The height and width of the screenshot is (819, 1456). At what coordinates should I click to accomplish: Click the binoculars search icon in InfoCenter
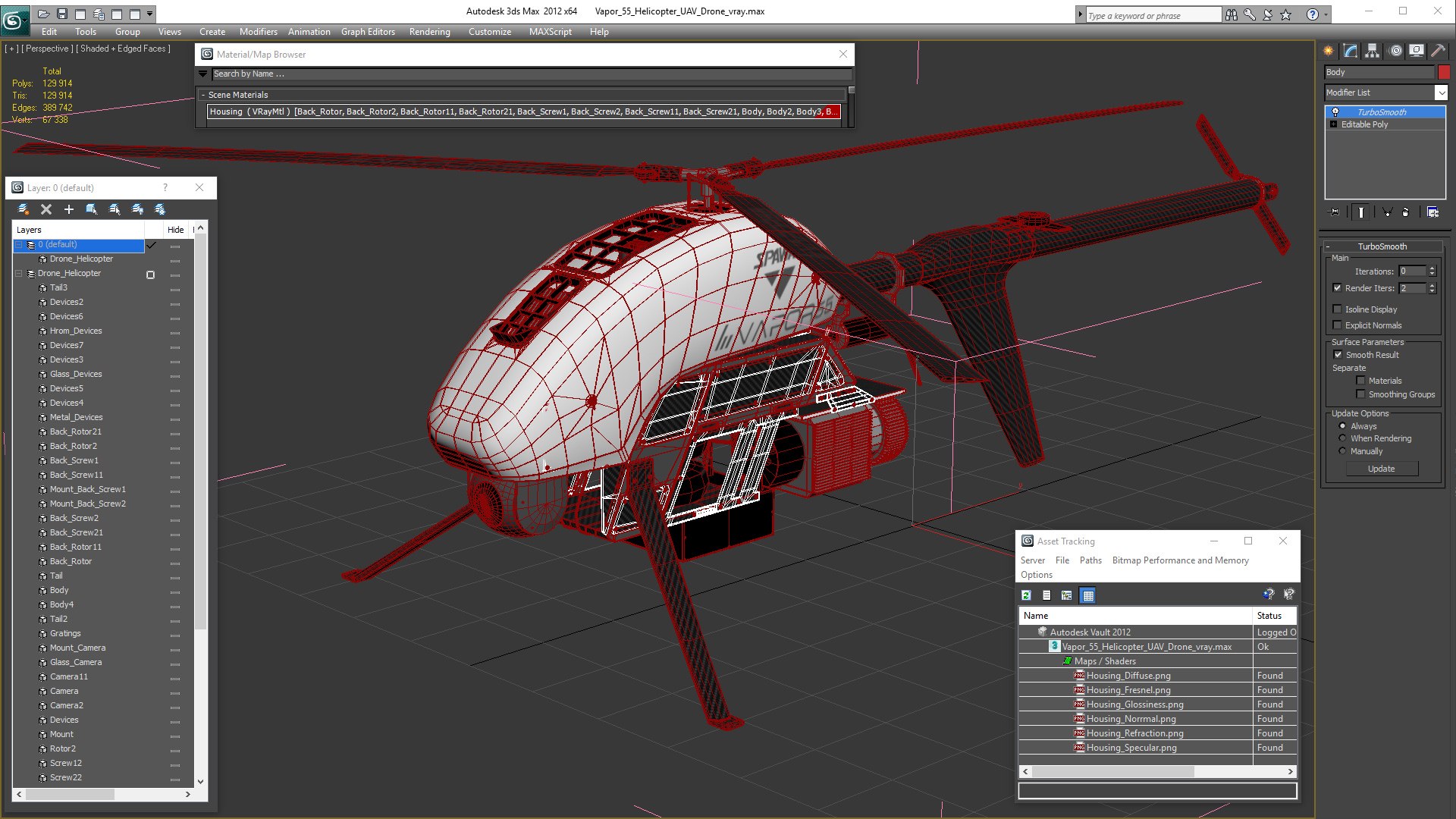click(x=1232, y=14)
